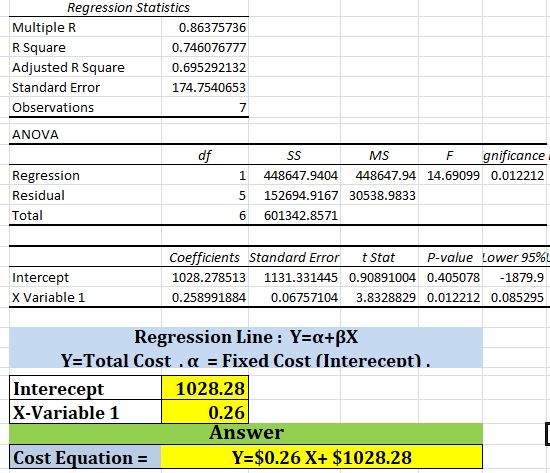Click the Regression Line formula banner
550x473 pixels.
[x=246, y=337]
